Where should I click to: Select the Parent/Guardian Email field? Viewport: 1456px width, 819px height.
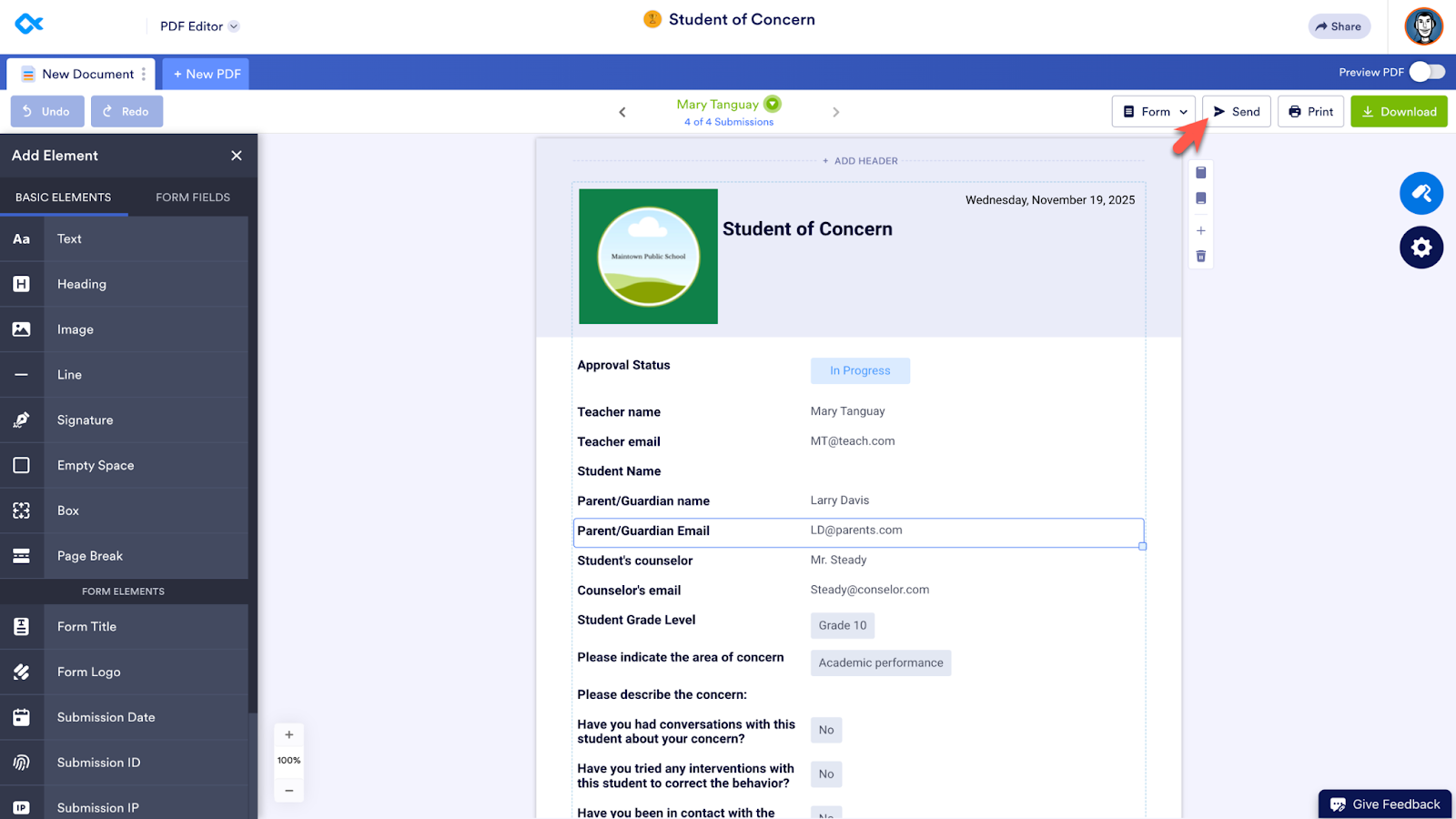[x=858, y=532]
